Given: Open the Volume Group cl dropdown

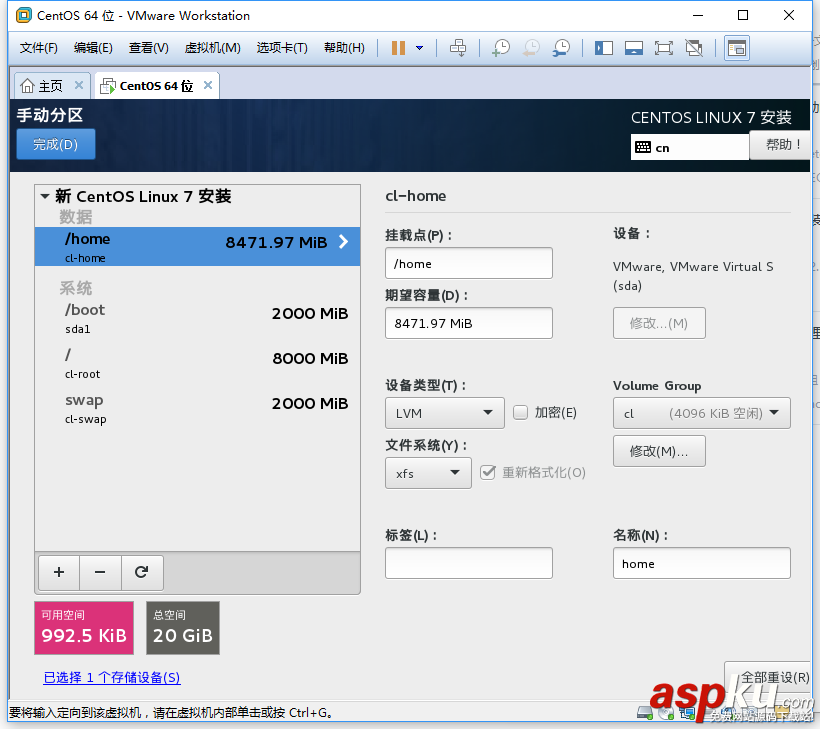Looking at the screenshot, I should point(701,413).
